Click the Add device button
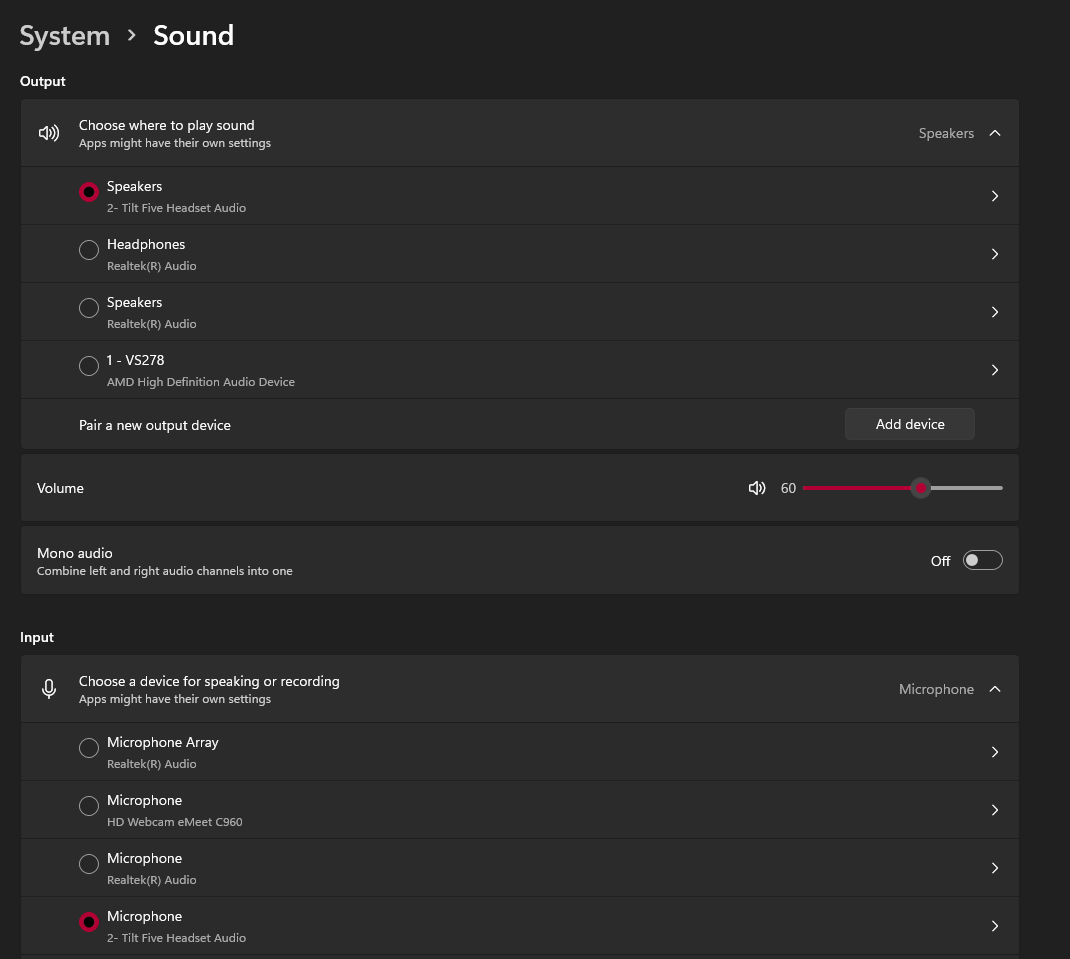Image resolution: width=1070 pixels, height=959 pixels. [x=910, y=424]
